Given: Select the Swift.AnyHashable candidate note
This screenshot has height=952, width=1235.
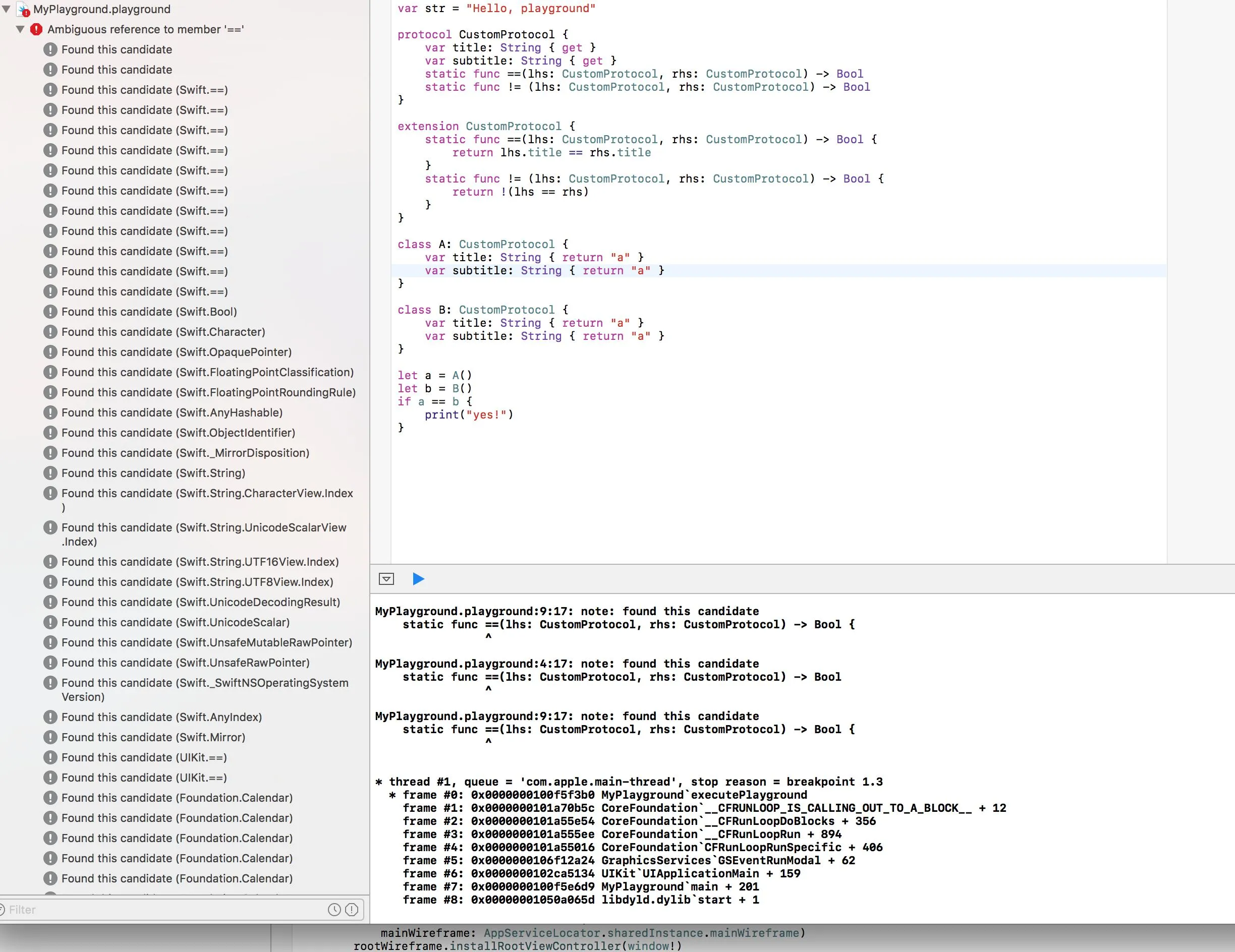Looking at the screenshot, I should 172,412.
